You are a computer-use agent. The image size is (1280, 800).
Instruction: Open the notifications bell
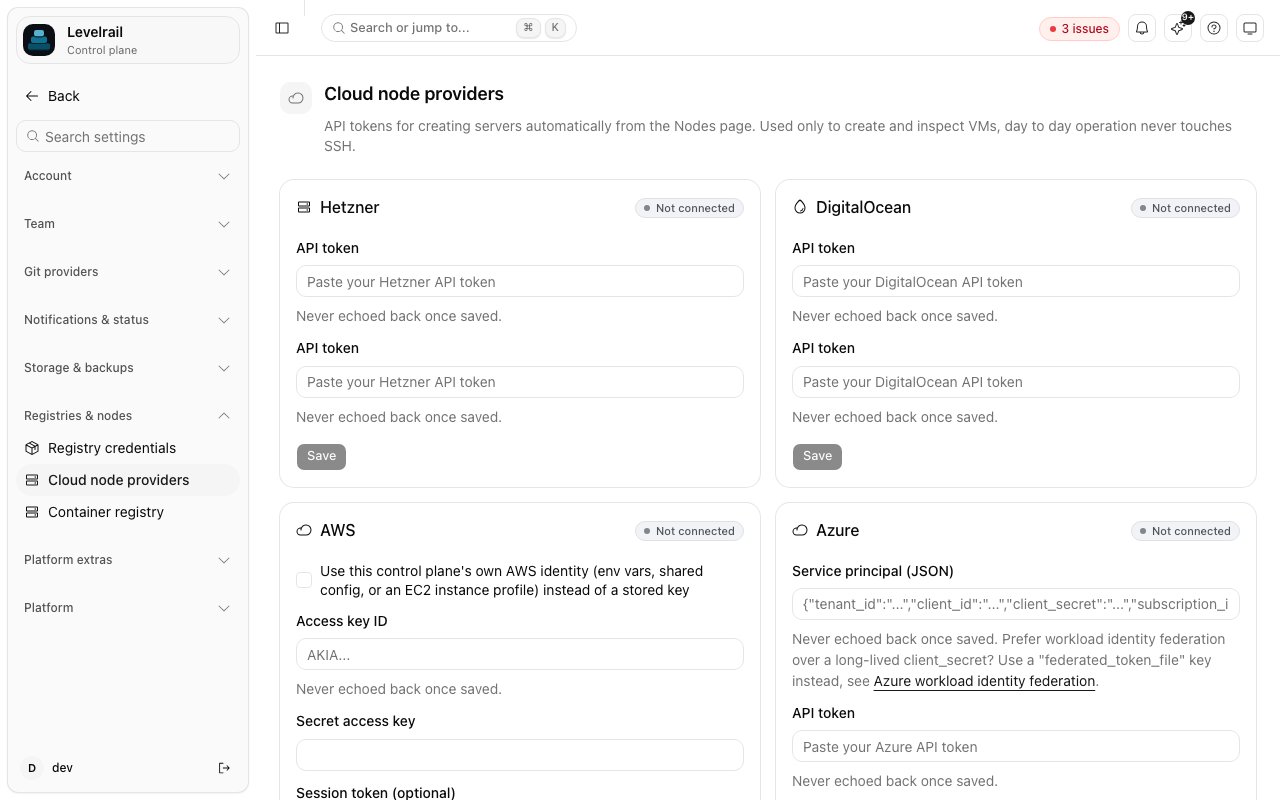[1142, 28]
